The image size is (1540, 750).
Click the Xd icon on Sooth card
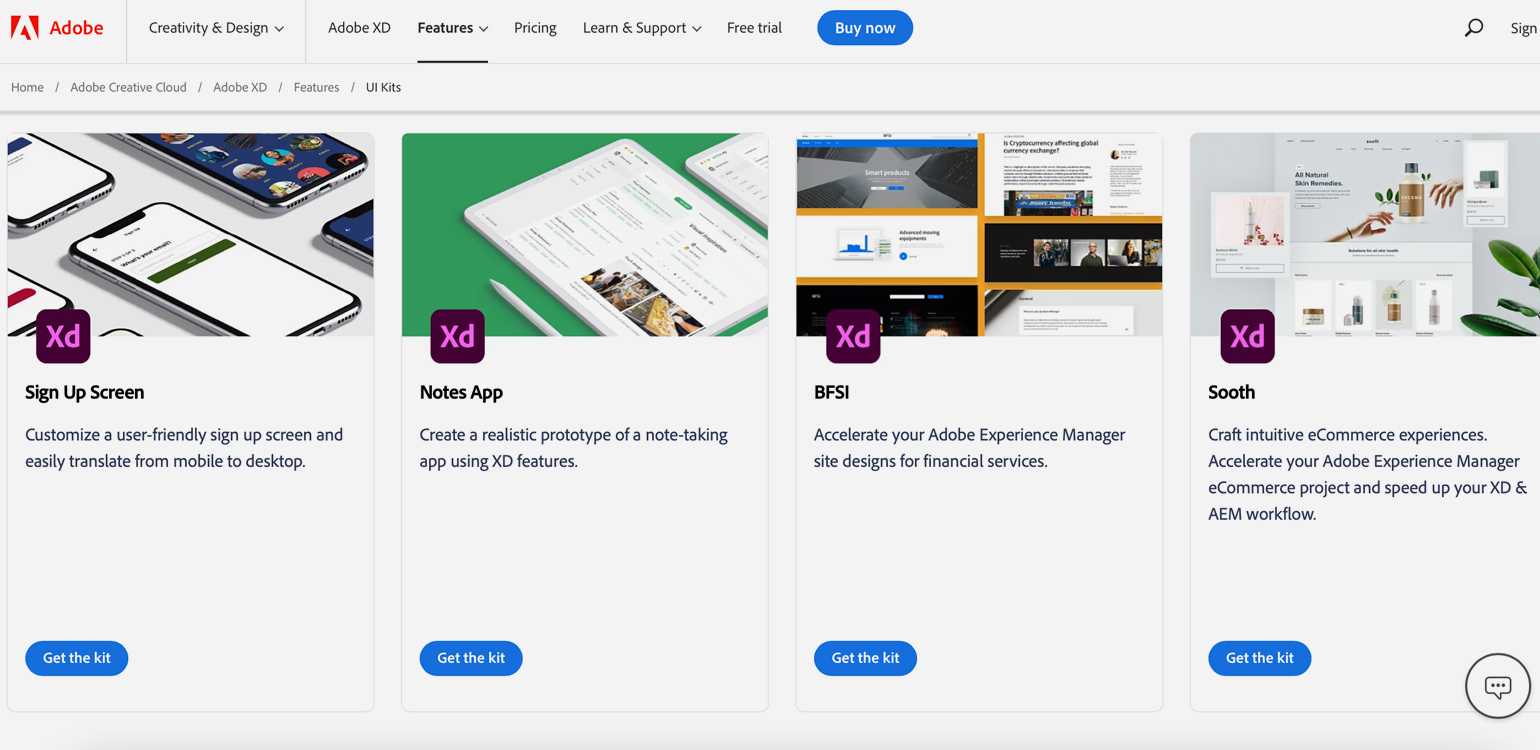point(1247,336)
